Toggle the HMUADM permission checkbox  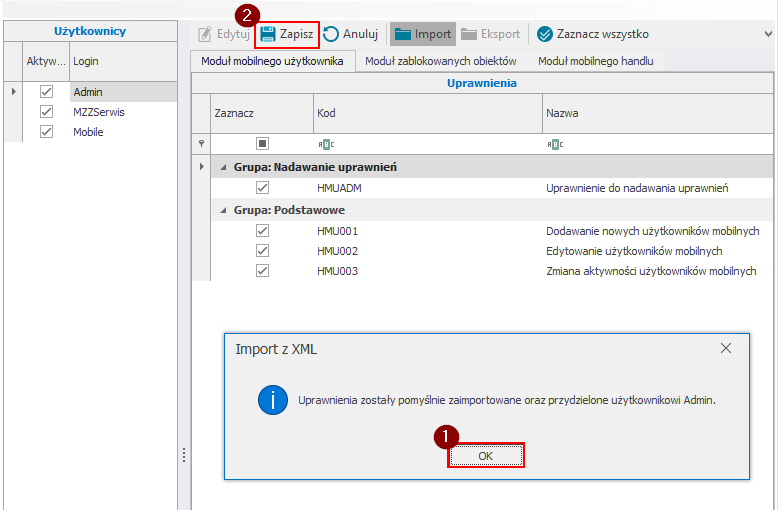tap(262, 188)
